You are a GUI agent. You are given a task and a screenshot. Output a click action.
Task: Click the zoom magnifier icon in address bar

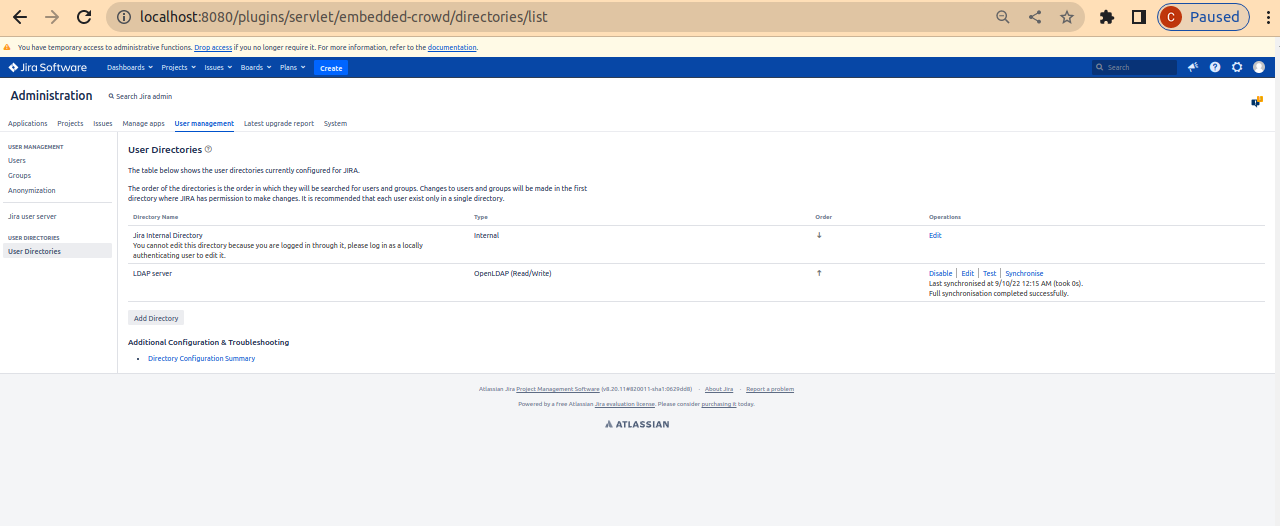[x=1003, y=17]
